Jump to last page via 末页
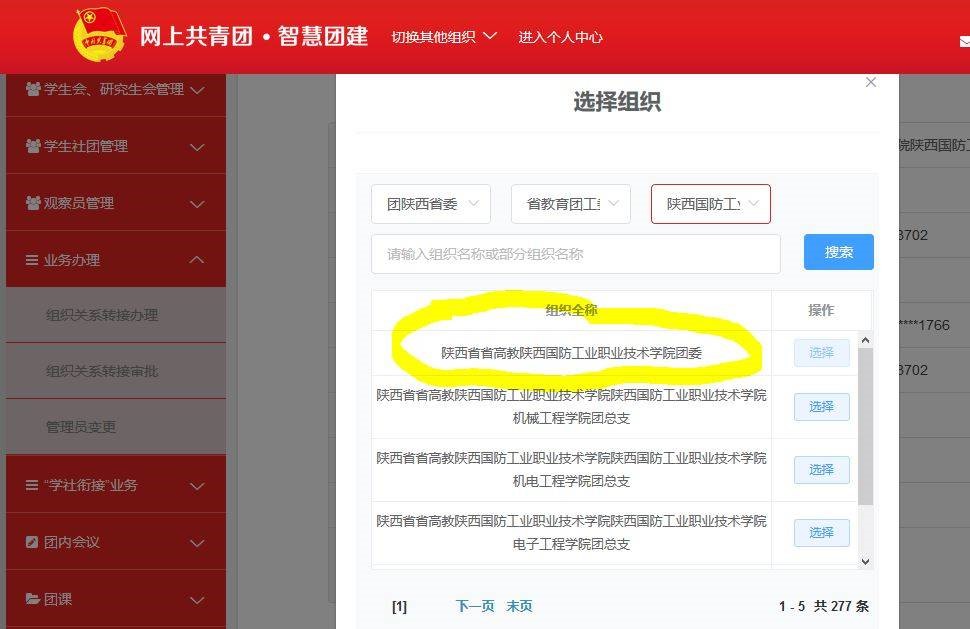The width and height of the screenshot is (970, 629). click(519, 606)
